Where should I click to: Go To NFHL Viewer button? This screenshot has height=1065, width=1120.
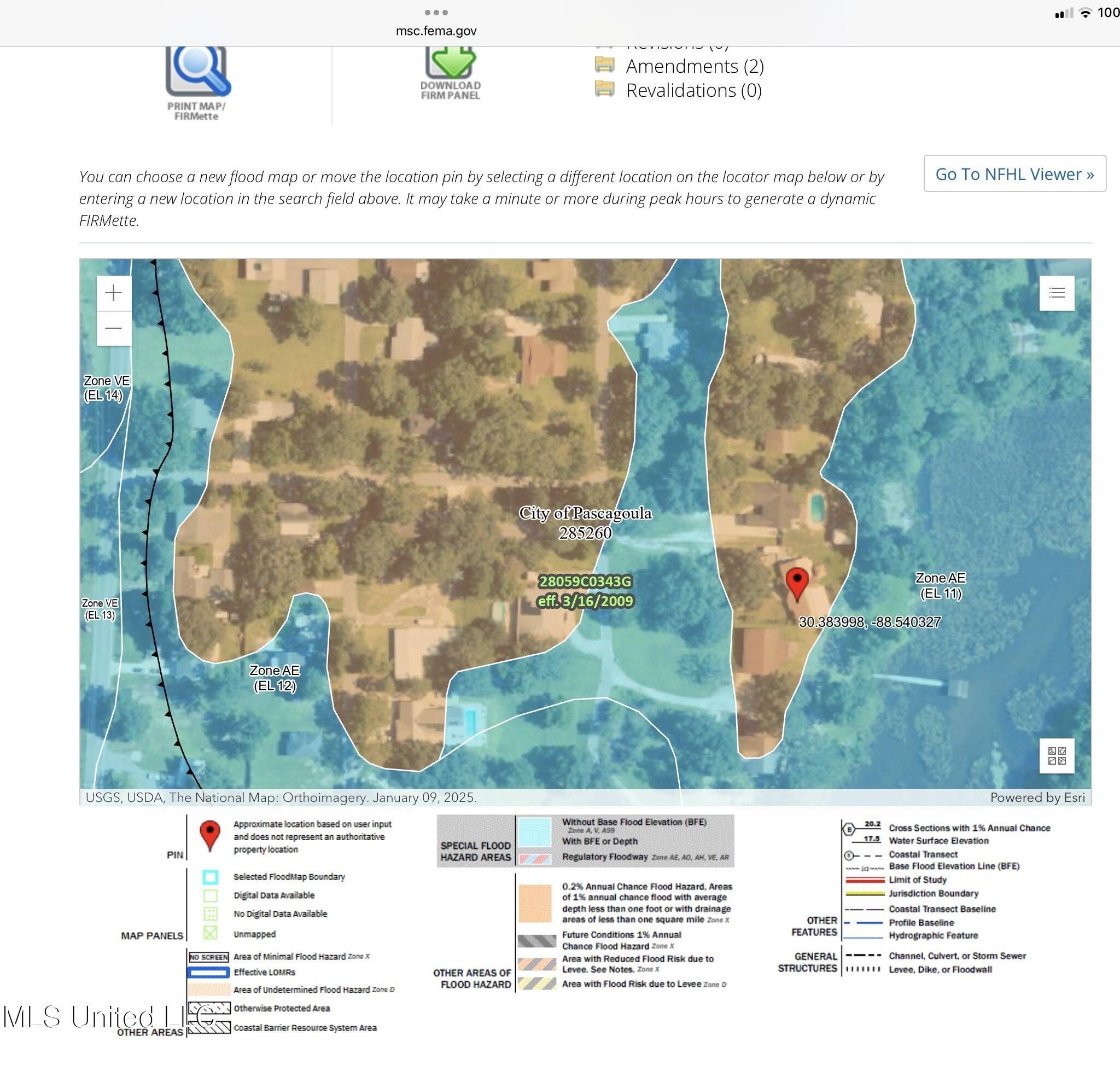[x=1014, y=174]
